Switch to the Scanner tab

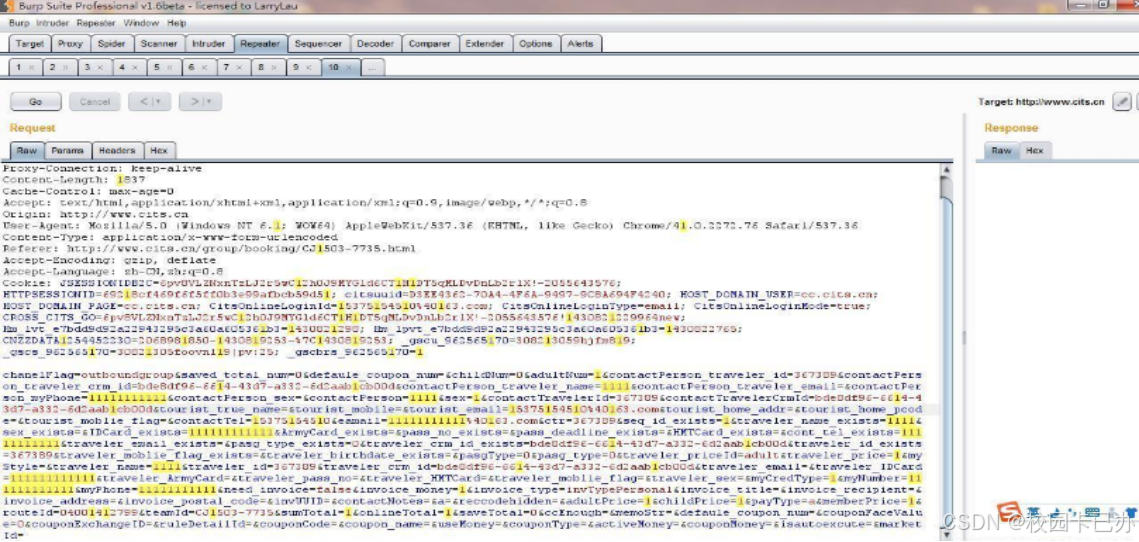tap(159, 44)
